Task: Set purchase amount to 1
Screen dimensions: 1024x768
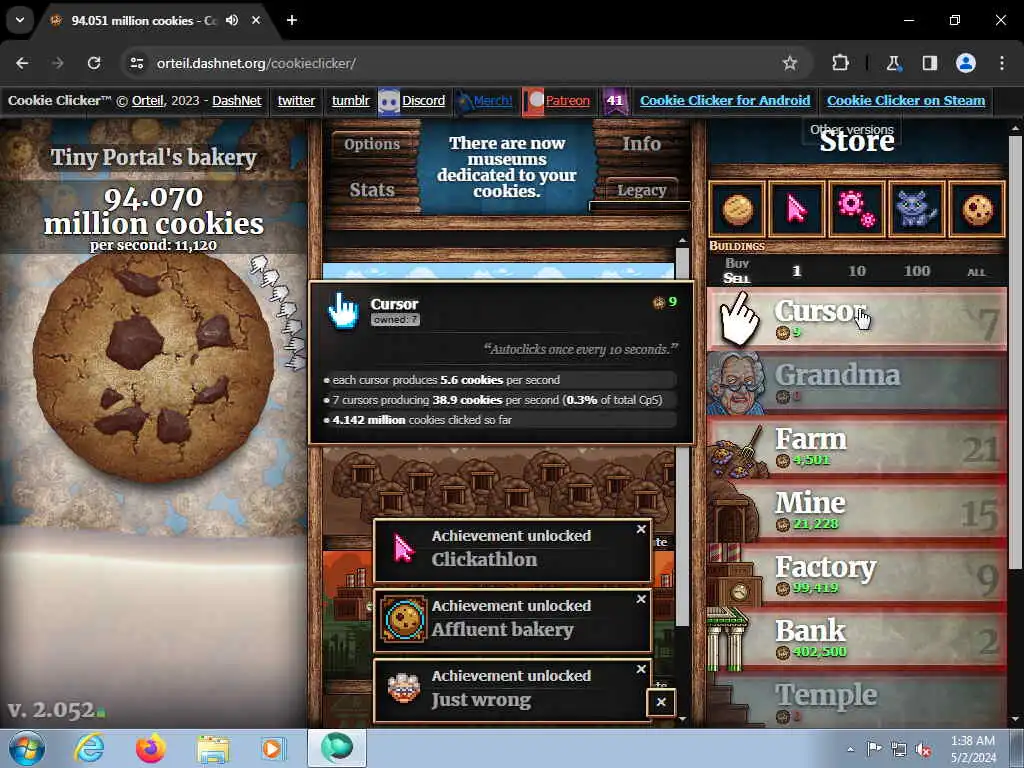Action: click(x=796, y=271)
